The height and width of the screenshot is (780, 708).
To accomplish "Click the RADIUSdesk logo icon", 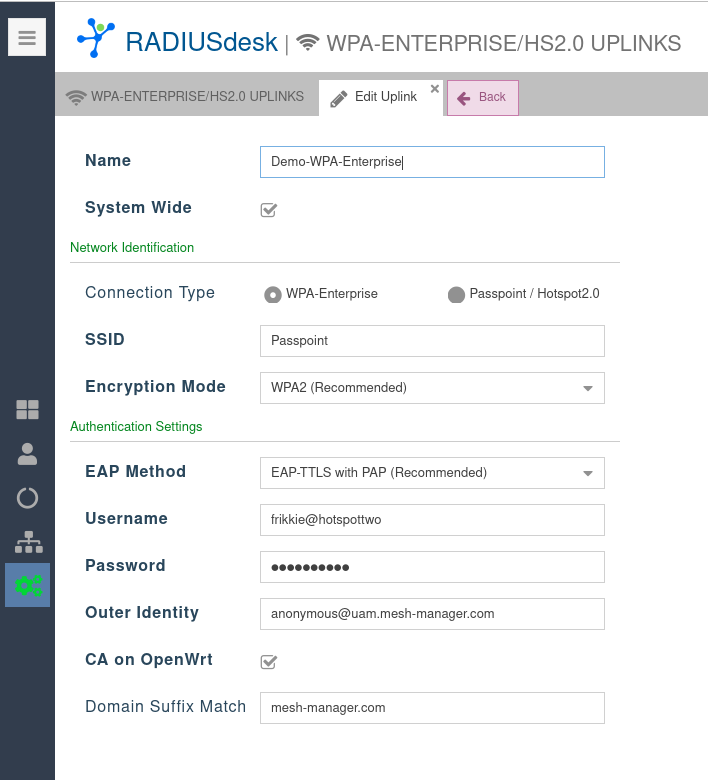I will click(96, 39).
